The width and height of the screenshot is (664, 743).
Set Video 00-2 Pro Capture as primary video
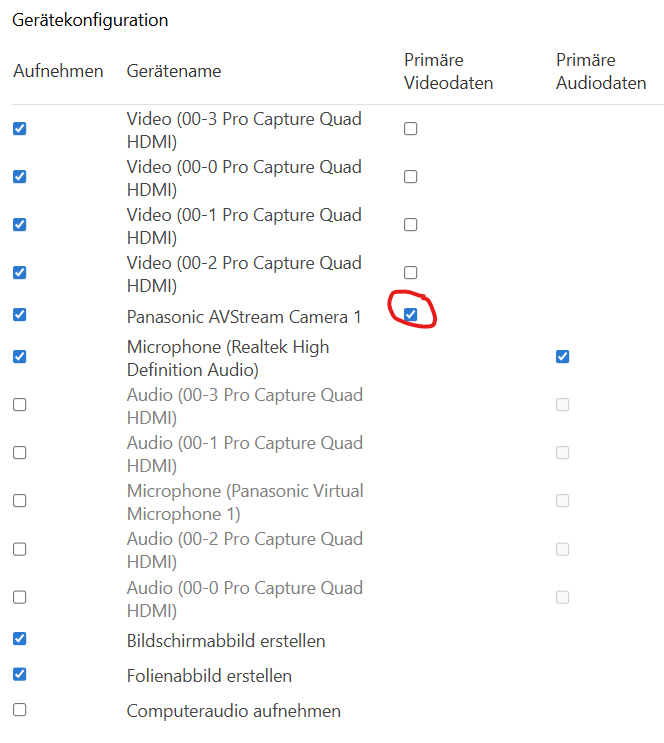pyautogui.click(x=410, y=272)
